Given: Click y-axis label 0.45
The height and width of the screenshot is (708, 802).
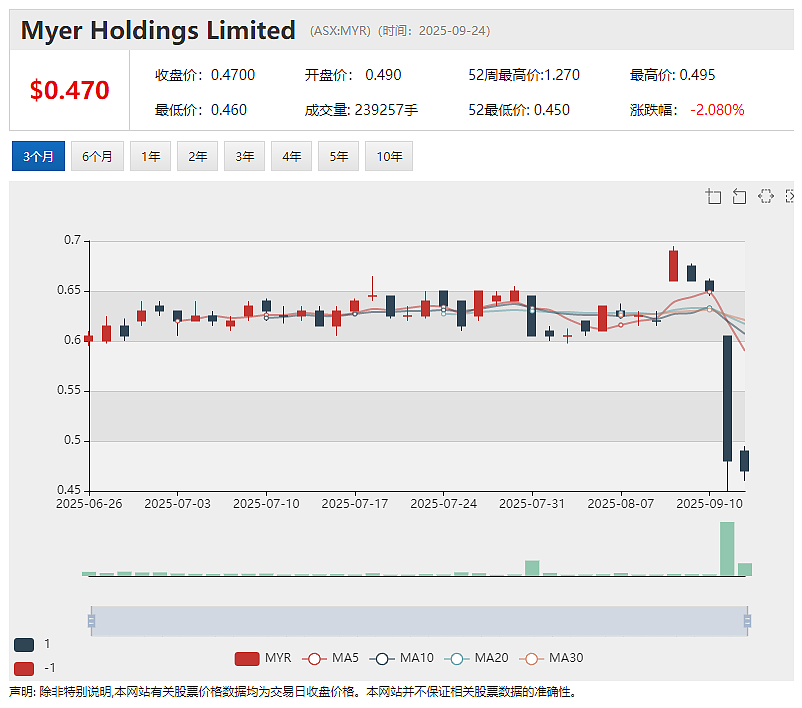Looking at the screenshot, I should pos(69,490).
